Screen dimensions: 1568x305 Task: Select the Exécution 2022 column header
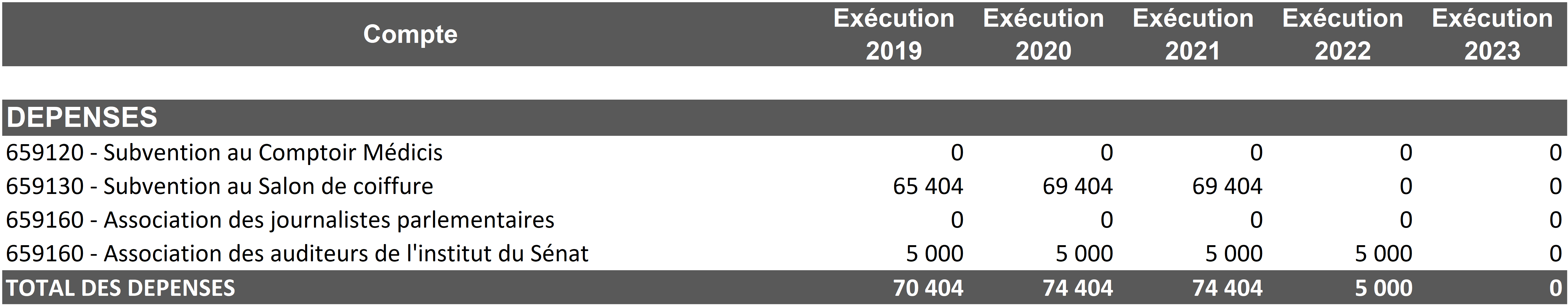(x=1342, y=34)
